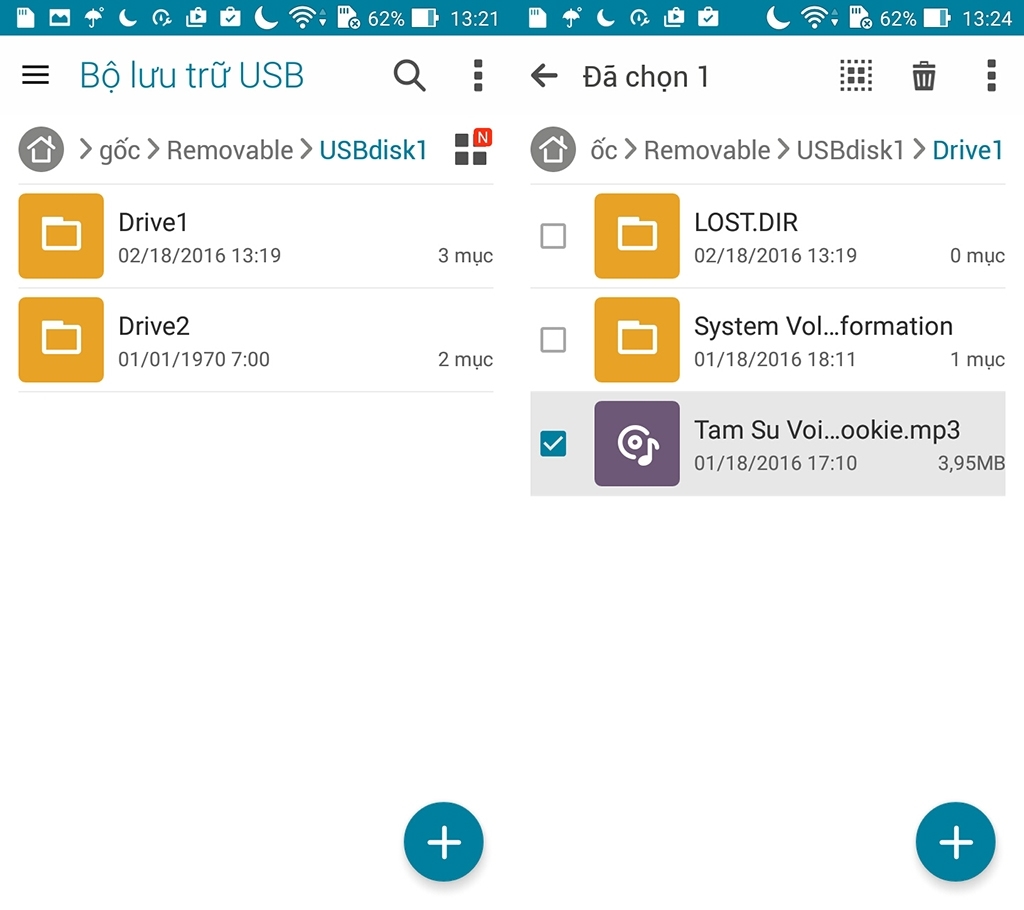This screenshot has height=910, width=1024.
Task: Tap the add button on right screen
Action: point(955,841)
